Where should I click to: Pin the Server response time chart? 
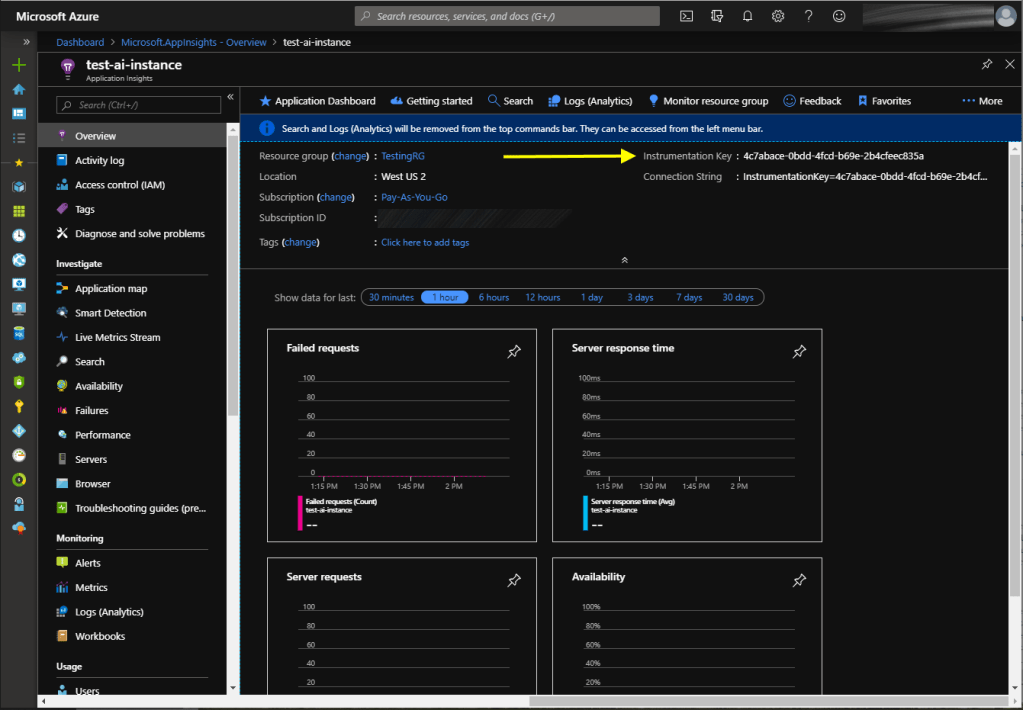pyautogui.click(x=799, y=351)
